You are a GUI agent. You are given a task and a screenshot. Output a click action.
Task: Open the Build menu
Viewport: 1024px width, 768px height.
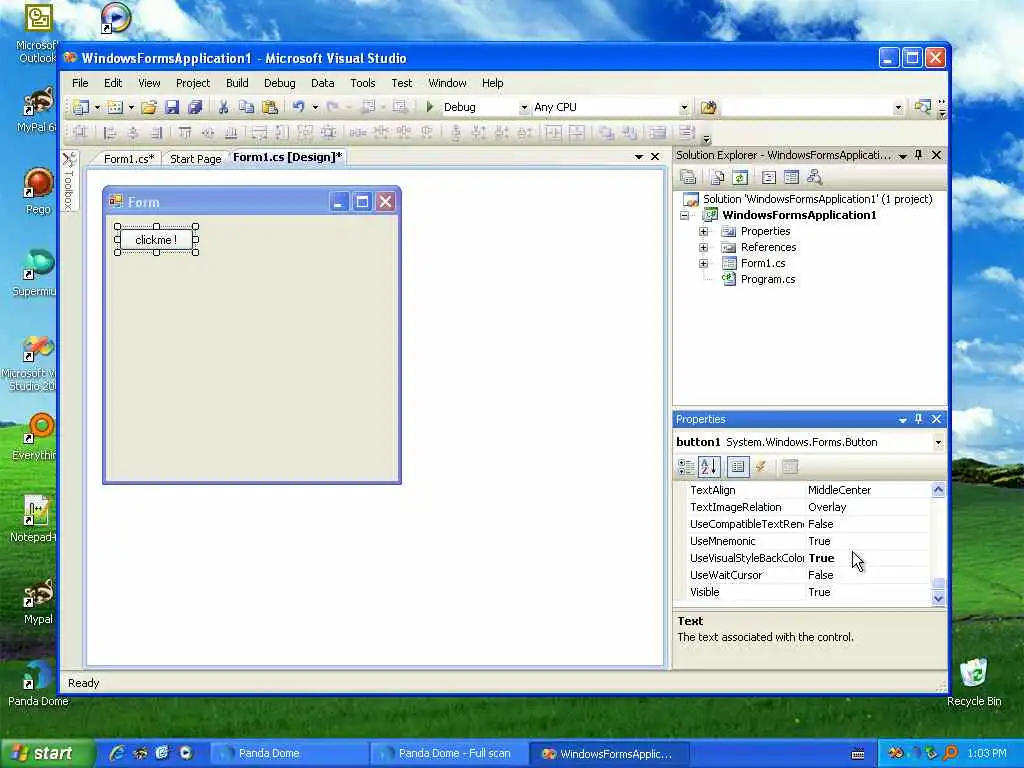[x=237, y=83]
